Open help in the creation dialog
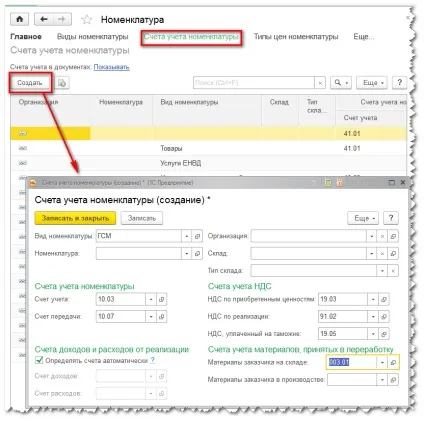Image resolution: width=424 pixels, height=421 pixels. [391, 218]
